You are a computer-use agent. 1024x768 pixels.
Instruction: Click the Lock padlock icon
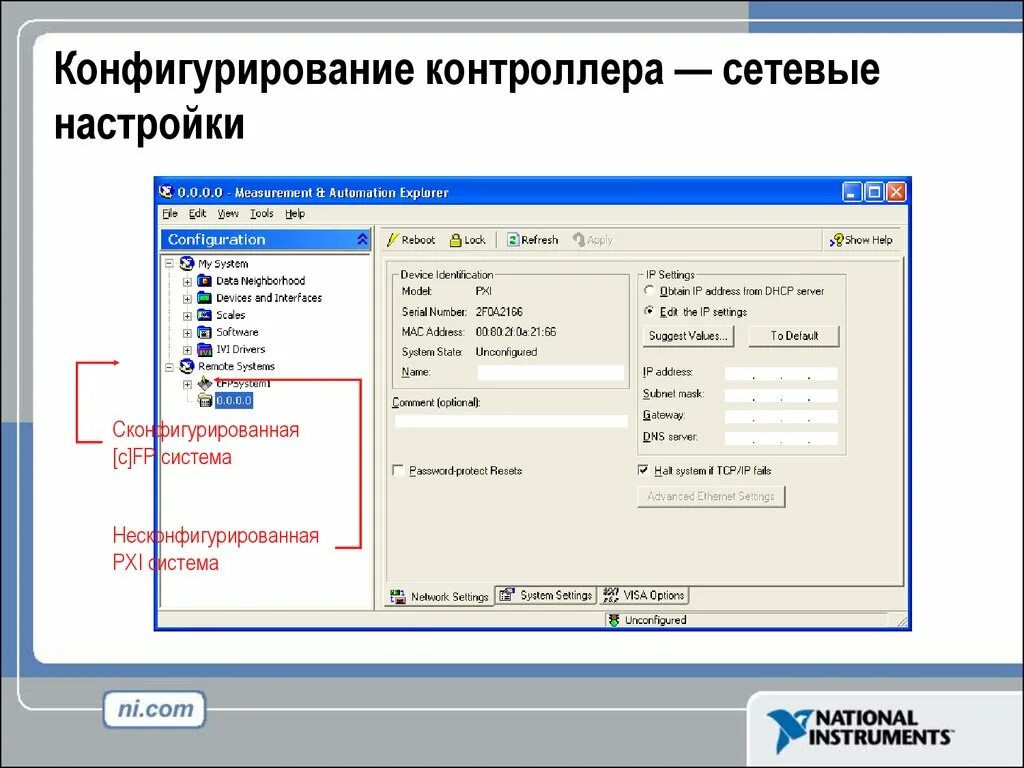click(456, 240)
